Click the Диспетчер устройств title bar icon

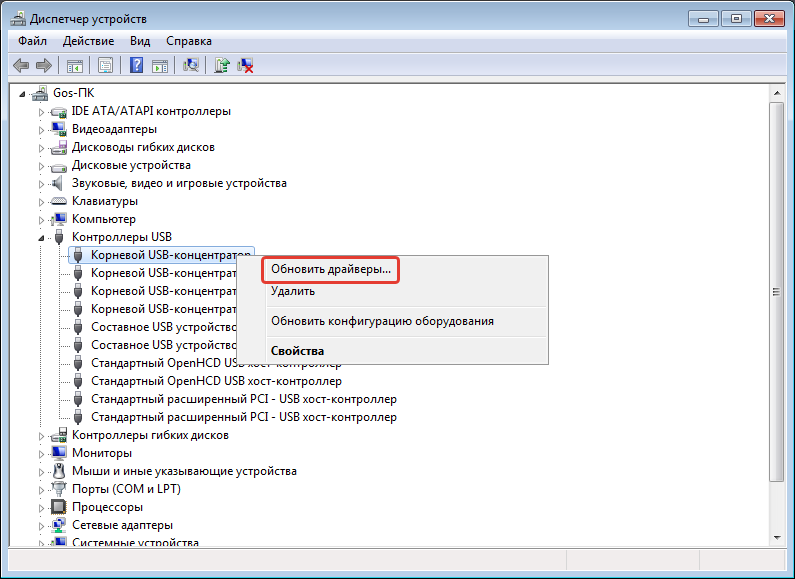(18, 19)
